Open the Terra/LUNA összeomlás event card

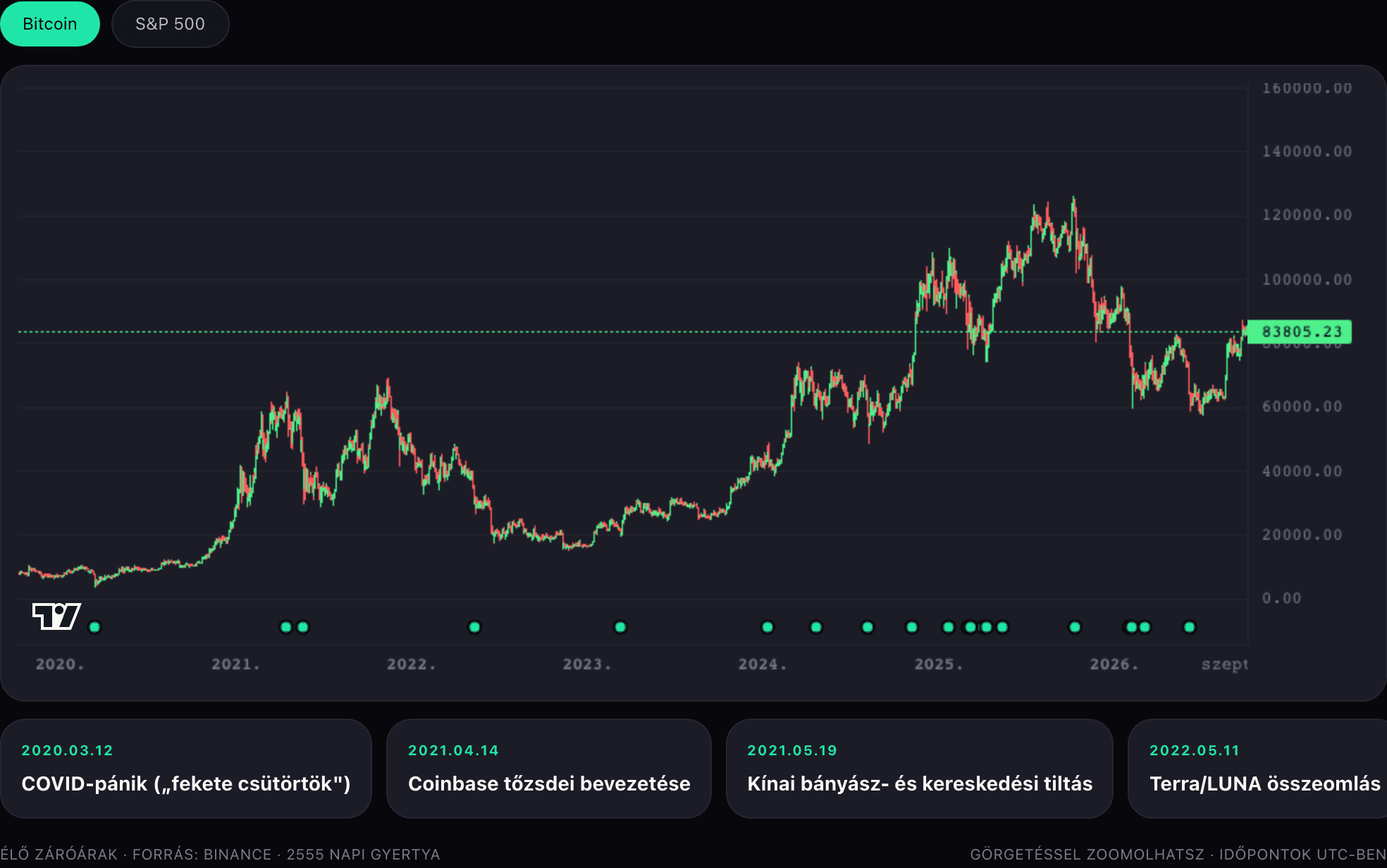(1258, 769)
